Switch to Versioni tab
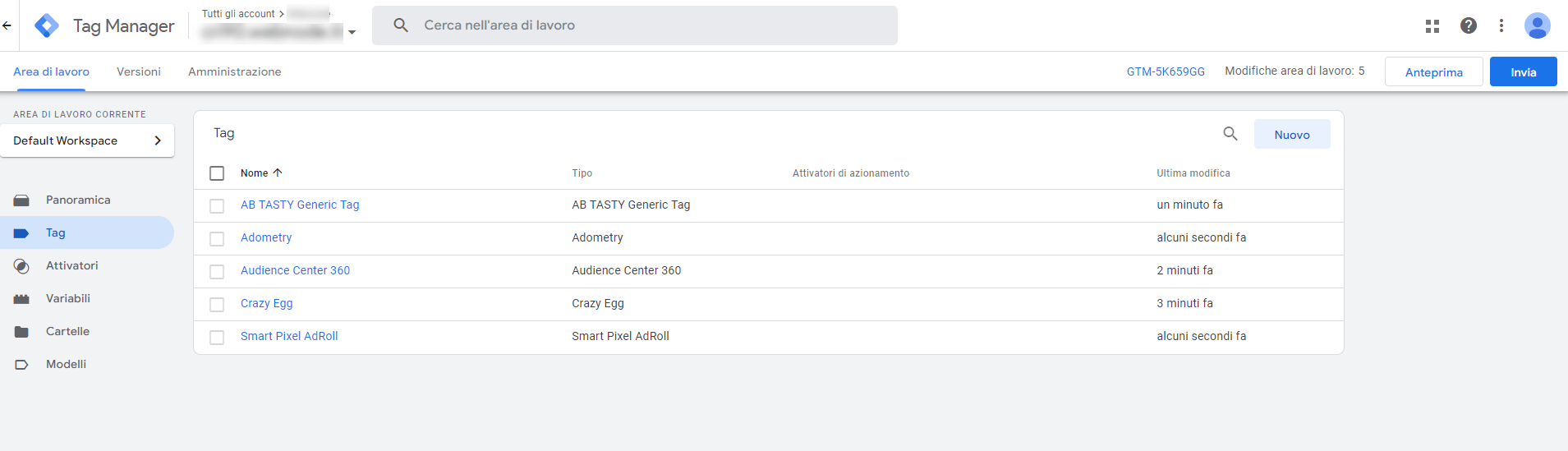 pos(139,71)
